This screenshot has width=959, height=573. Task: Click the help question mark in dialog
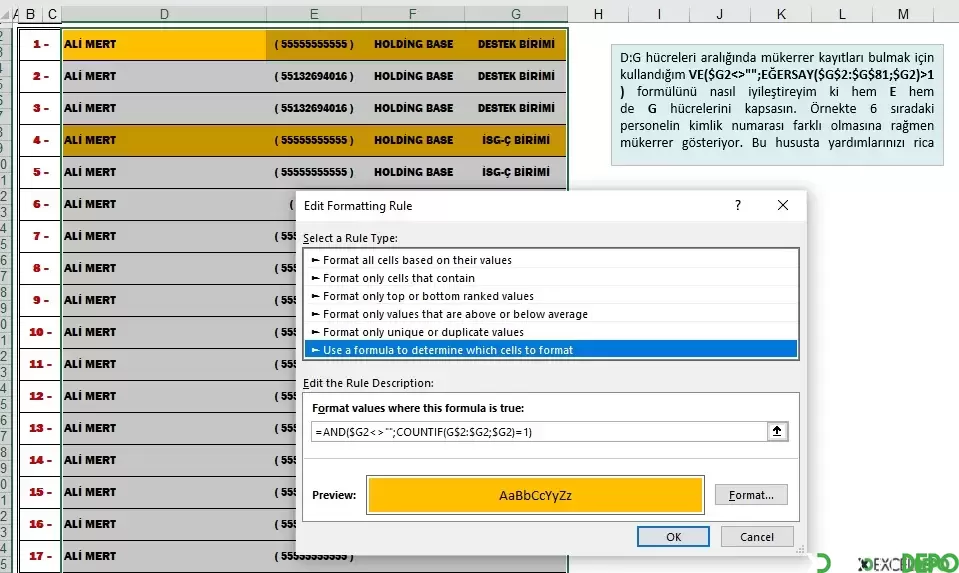click(x=738, y=205)
